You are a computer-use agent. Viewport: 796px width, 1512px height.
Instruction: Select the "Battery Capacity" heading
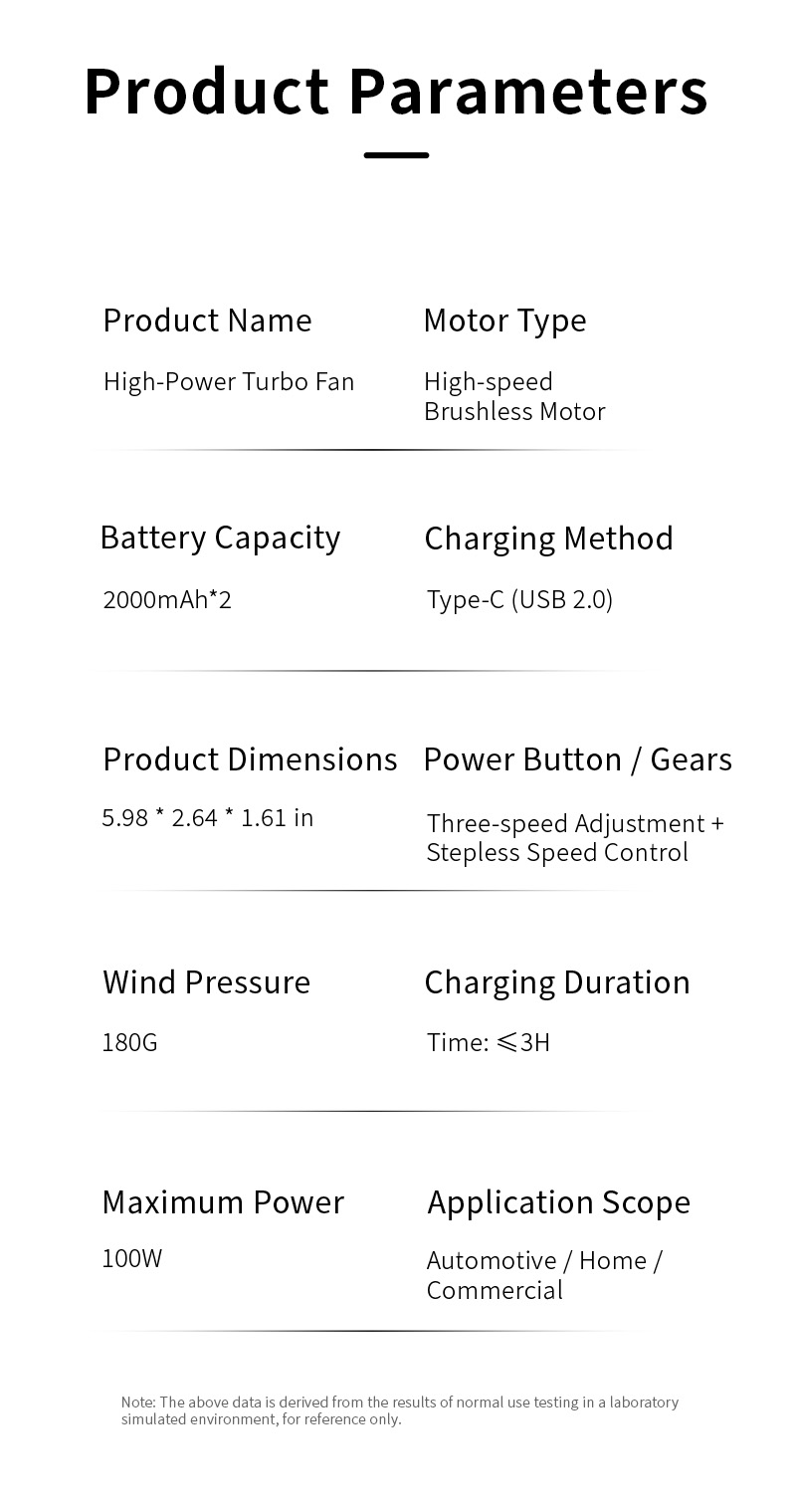[x=220, y=538]
